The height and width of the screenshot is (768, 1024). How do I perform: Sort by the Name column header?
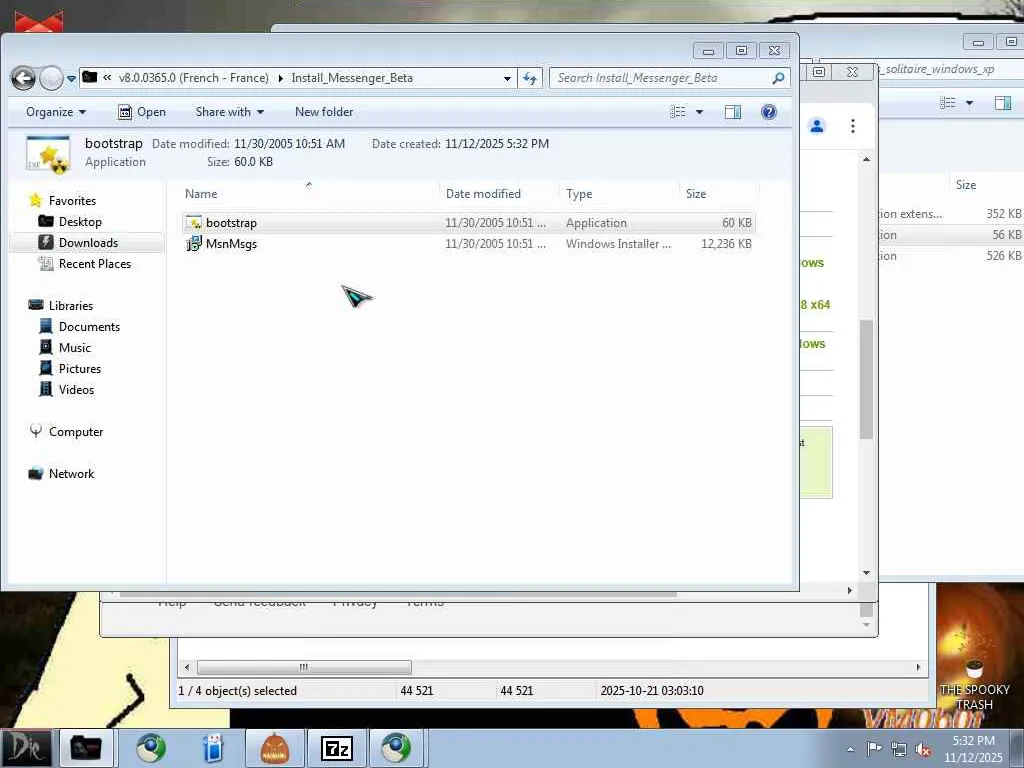[309, 193]
